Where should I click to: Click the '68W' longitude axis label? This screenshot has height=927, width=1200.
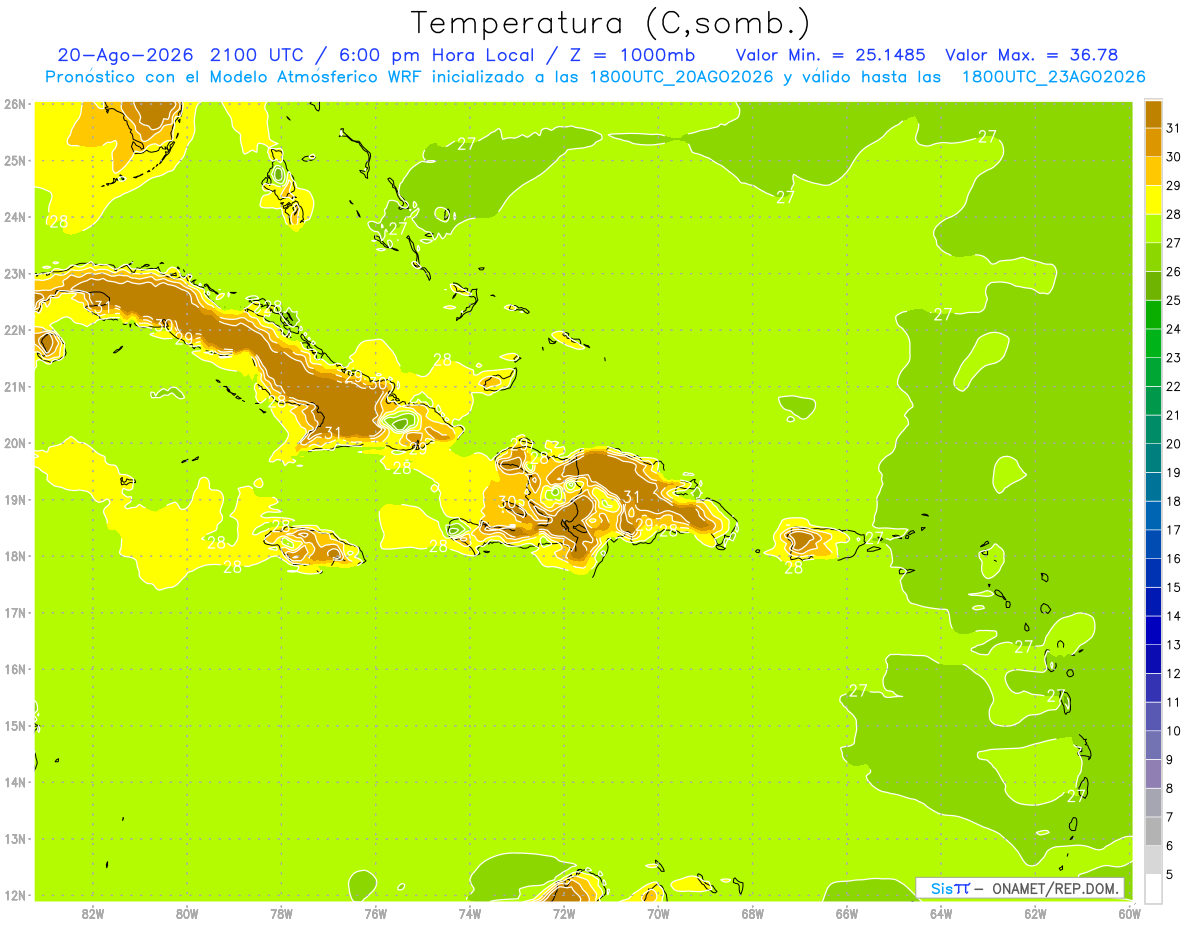pos(752,913)
